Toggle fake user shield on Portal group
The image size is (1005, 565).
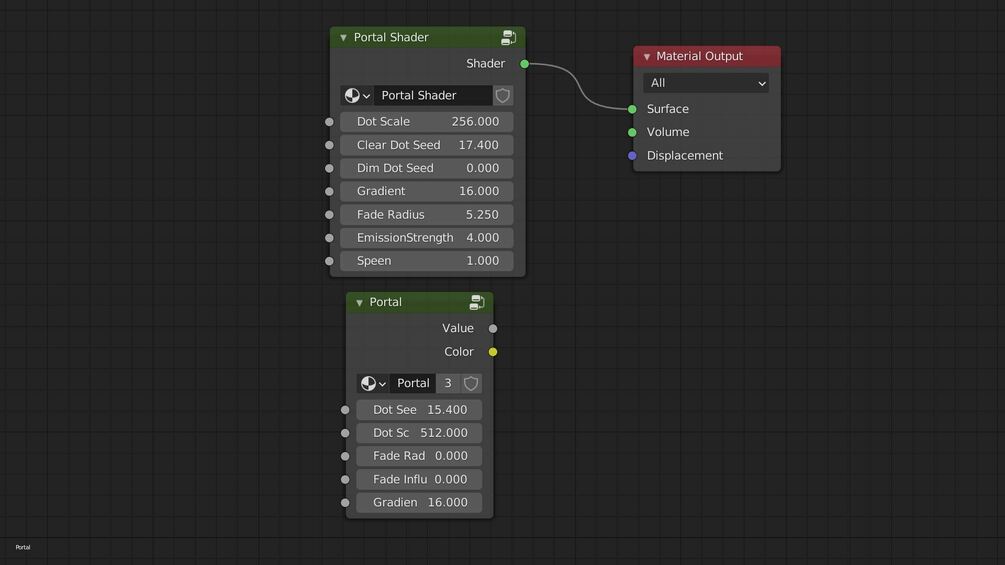click(x=471, y=383)
